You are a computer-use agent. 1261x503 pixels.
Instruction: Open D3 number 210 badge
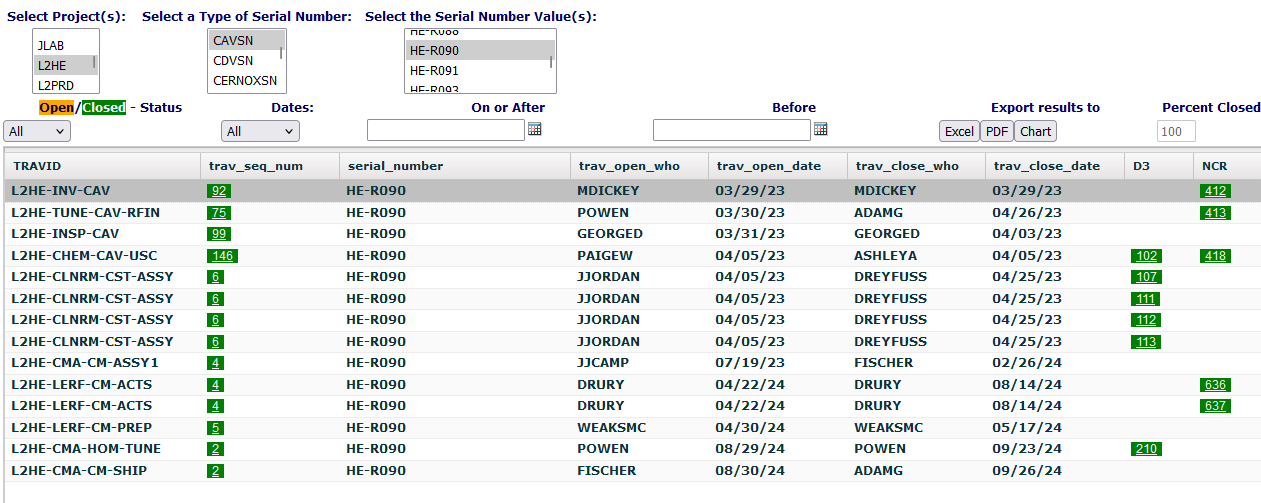(1146, 449)
